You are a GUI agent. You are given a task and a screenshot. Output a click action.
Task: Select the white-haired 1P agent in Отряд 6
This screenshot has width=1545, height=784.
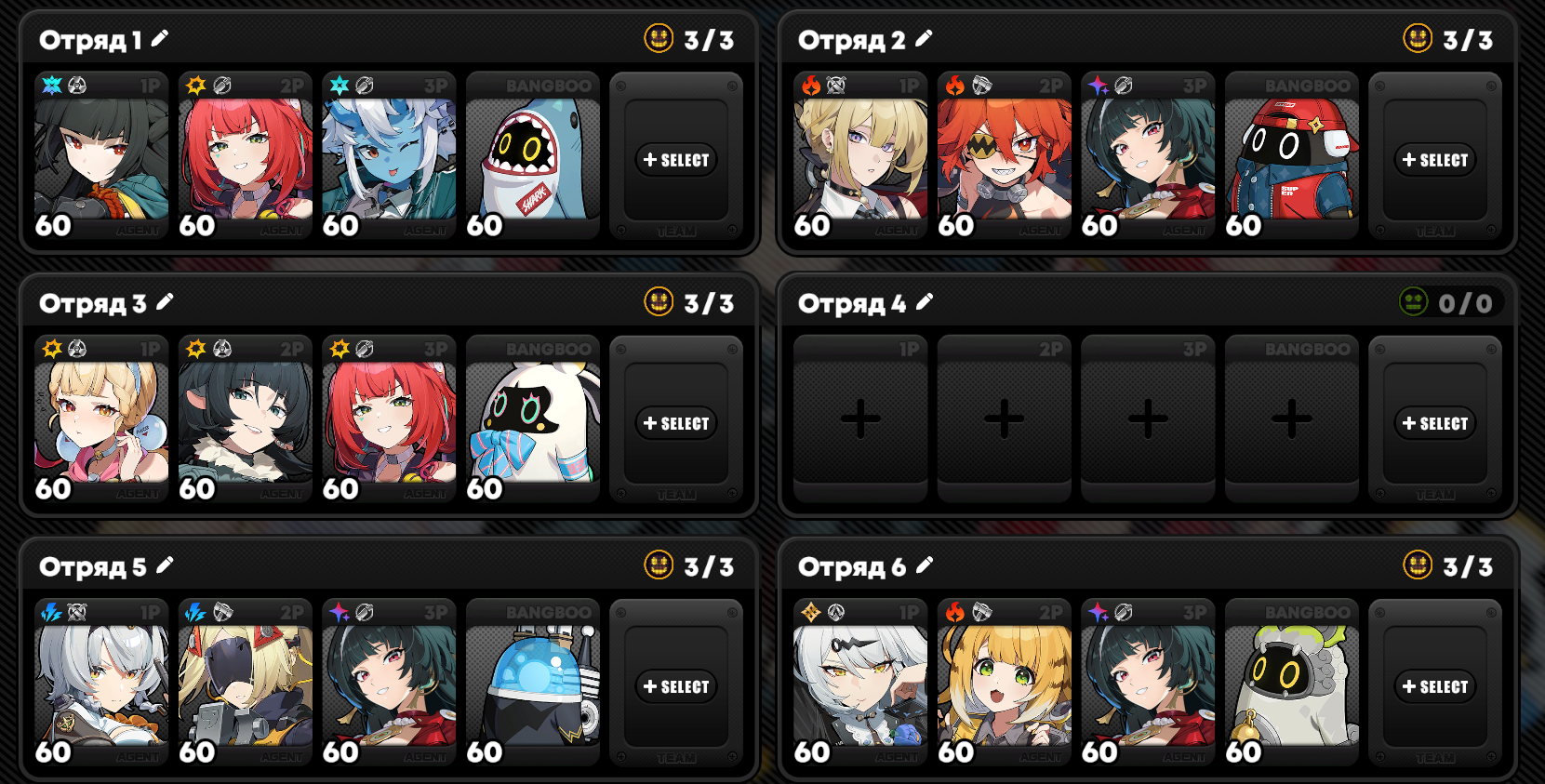[x=860, y=683]
